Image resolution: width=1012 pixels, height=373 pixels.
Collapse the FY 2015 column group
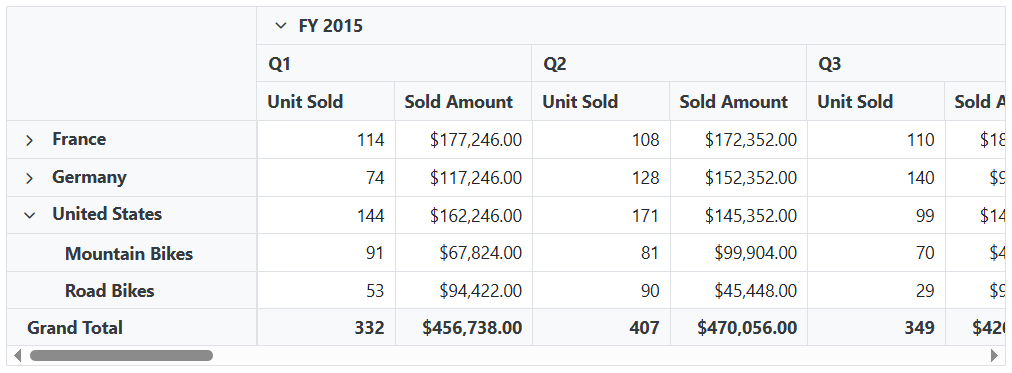pyautogui.click(x=280, y=26)
